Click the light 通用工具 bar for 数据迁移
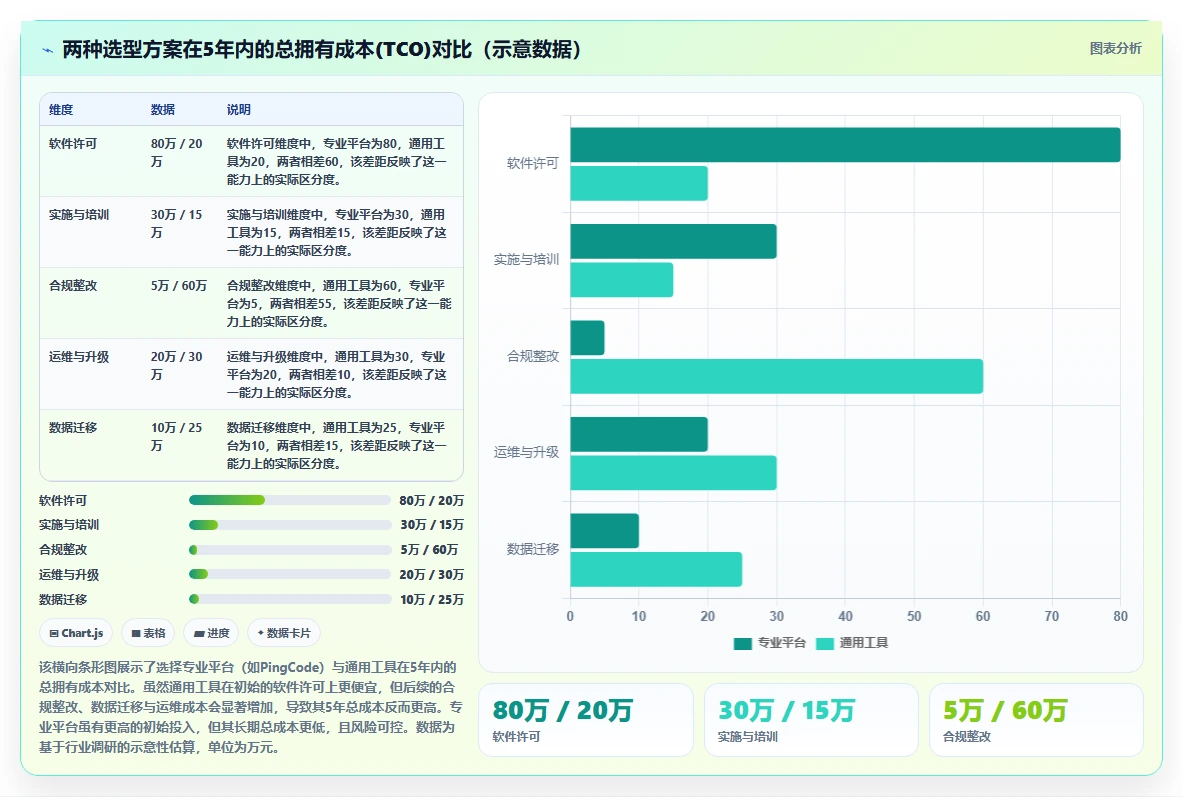1183x797 pixels. click(x=656, y=570)
